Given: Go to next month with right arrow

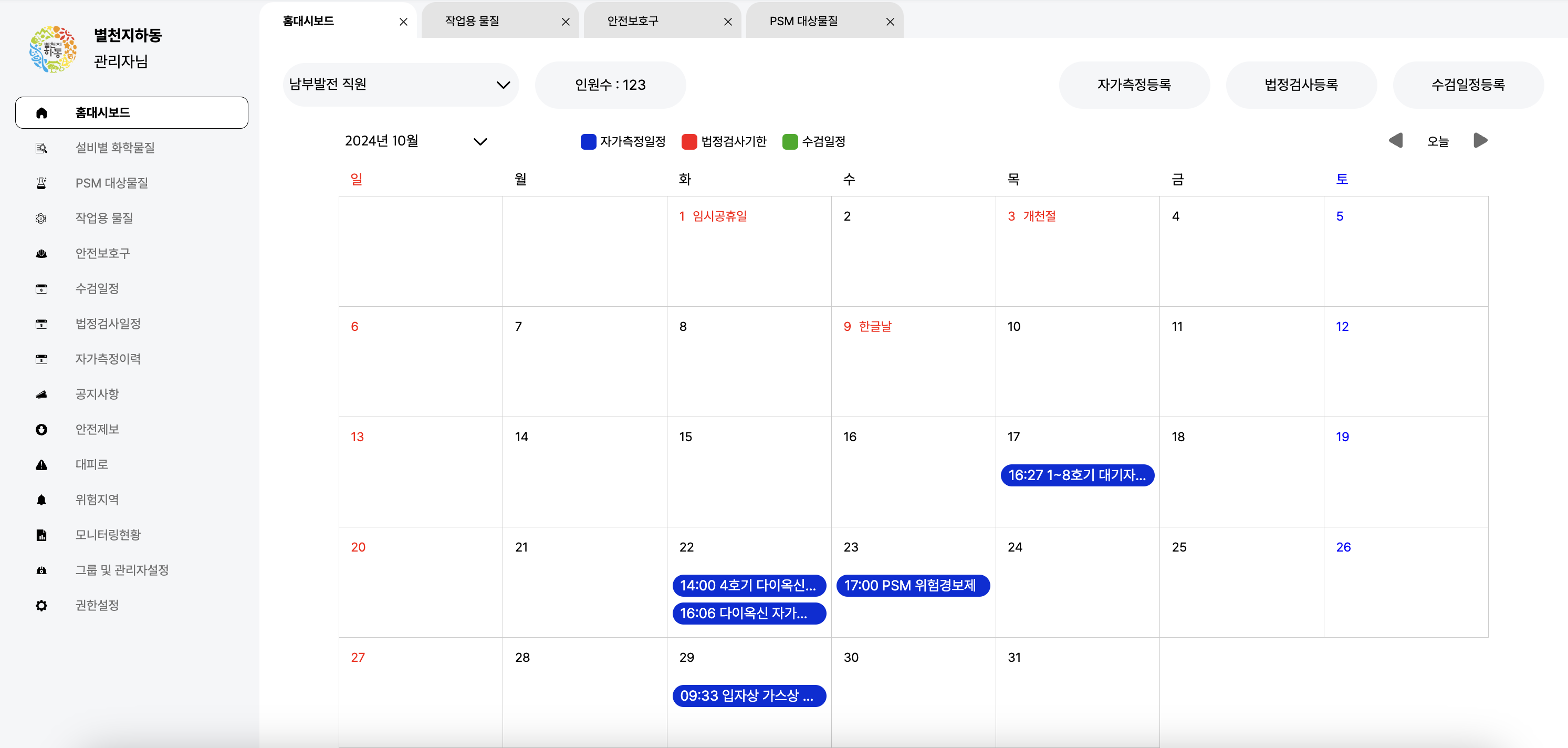Looking at the screenshot, I should [1480, 141].
